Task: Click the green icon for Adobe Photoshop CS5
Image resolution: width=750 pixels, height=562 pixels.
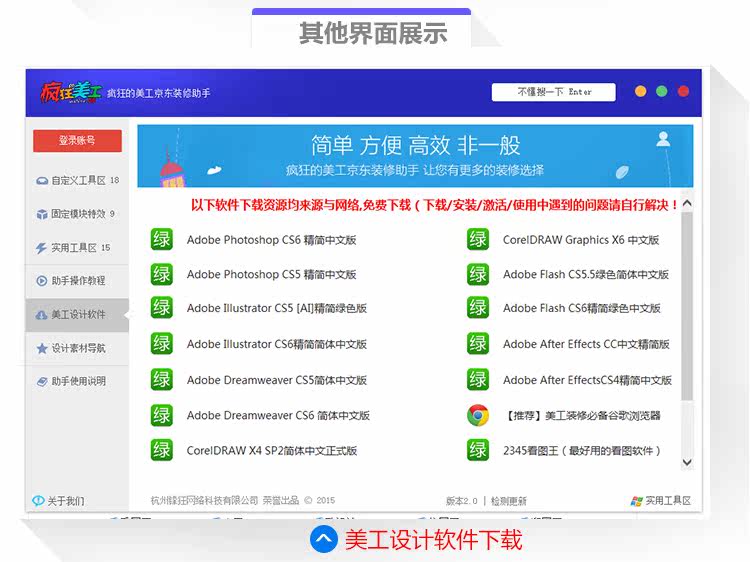Action: [161, 274]
